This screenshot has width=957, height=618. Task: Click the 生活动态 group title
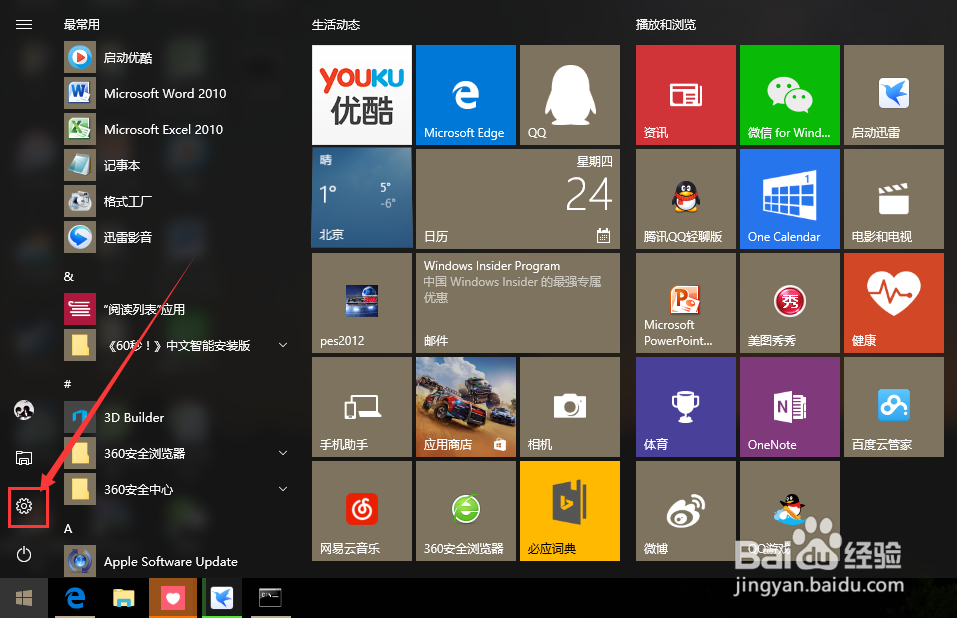point(336,24)
